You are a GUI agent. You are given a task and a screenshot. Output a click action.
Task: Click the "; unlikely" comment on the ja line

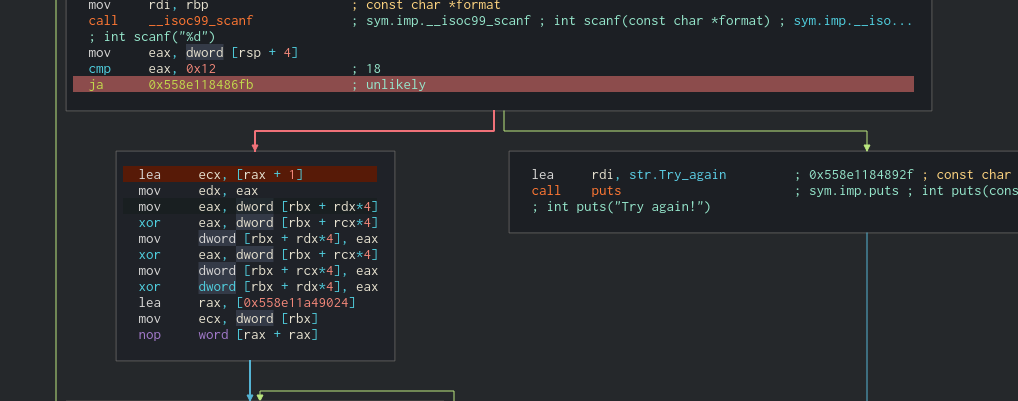pyautogui.click(x=389, y=84)
